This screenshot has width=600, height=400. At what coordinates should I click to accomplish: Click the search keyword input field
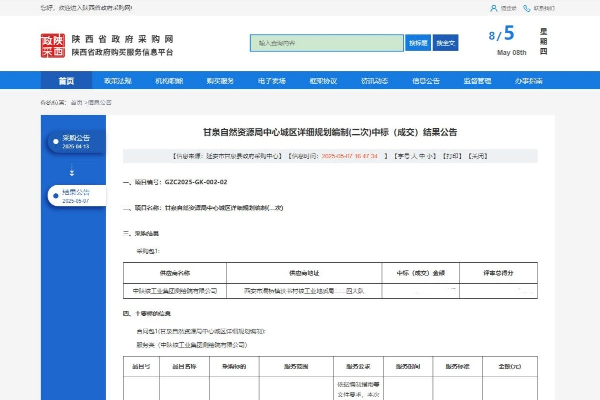point(326,43)
